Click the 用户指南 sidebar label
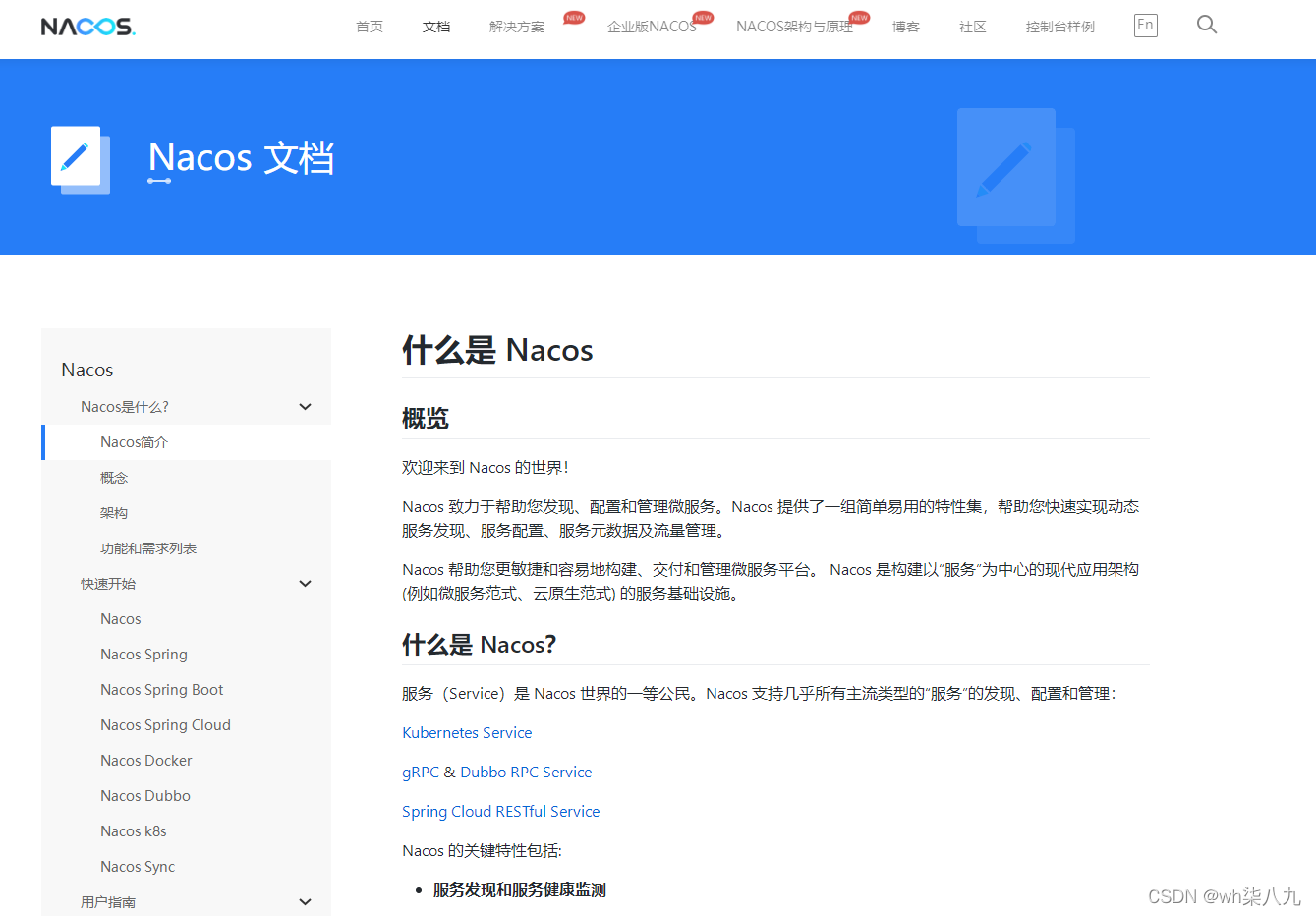The height and width of the screenshot is (916, 1316). [x=108, y=902]
